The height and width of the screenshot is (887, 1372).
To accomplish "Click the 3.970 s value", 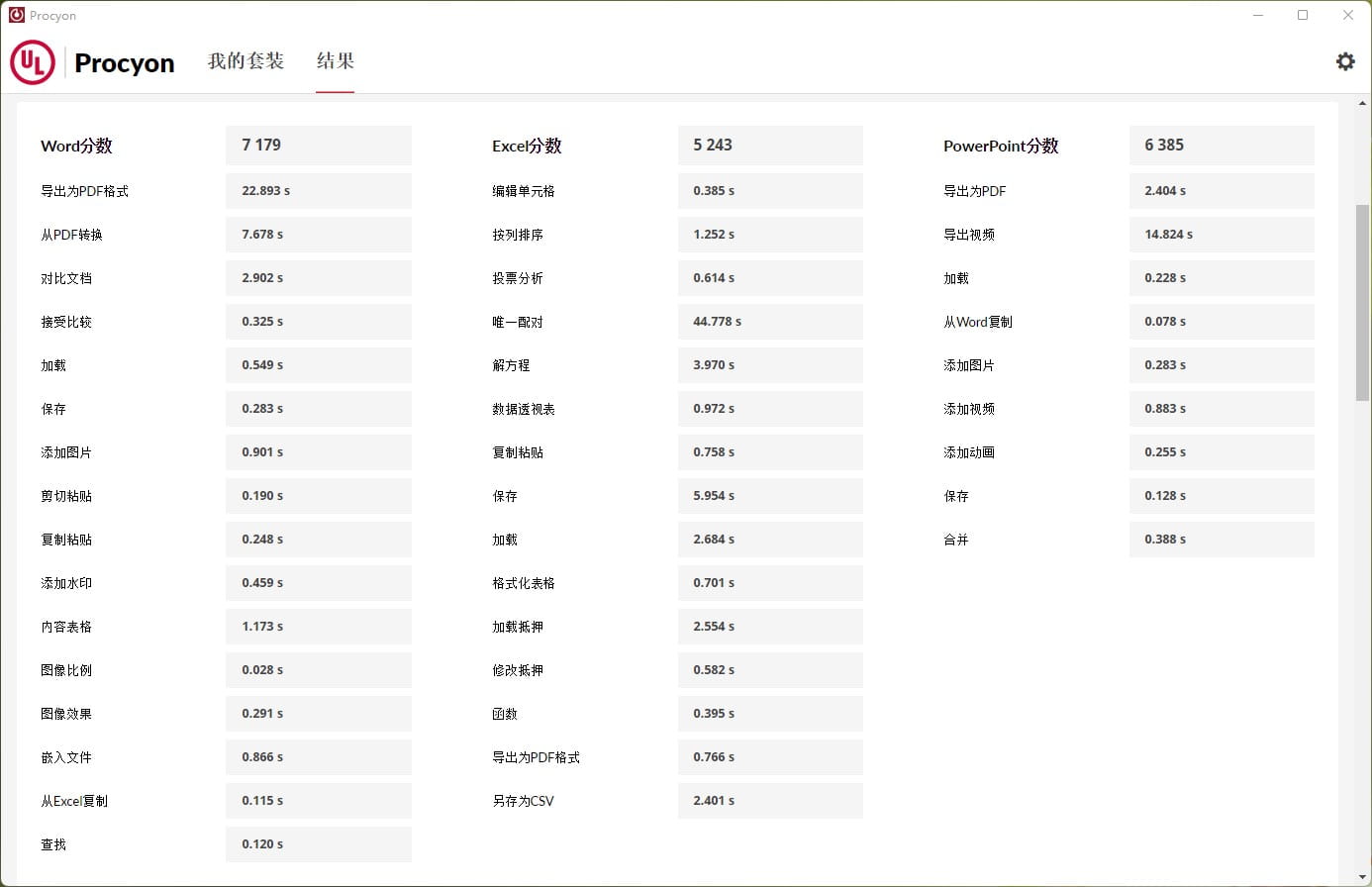I will tap(770, 365).
